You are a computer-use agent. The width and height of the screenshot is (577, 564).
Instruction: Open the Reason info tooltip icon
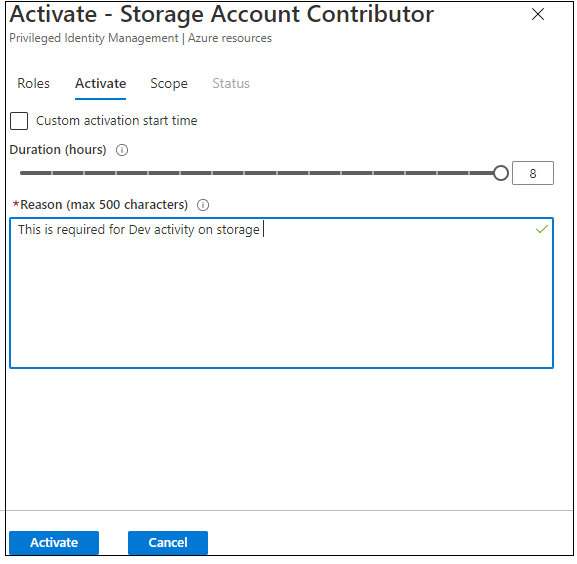(203, 205)
